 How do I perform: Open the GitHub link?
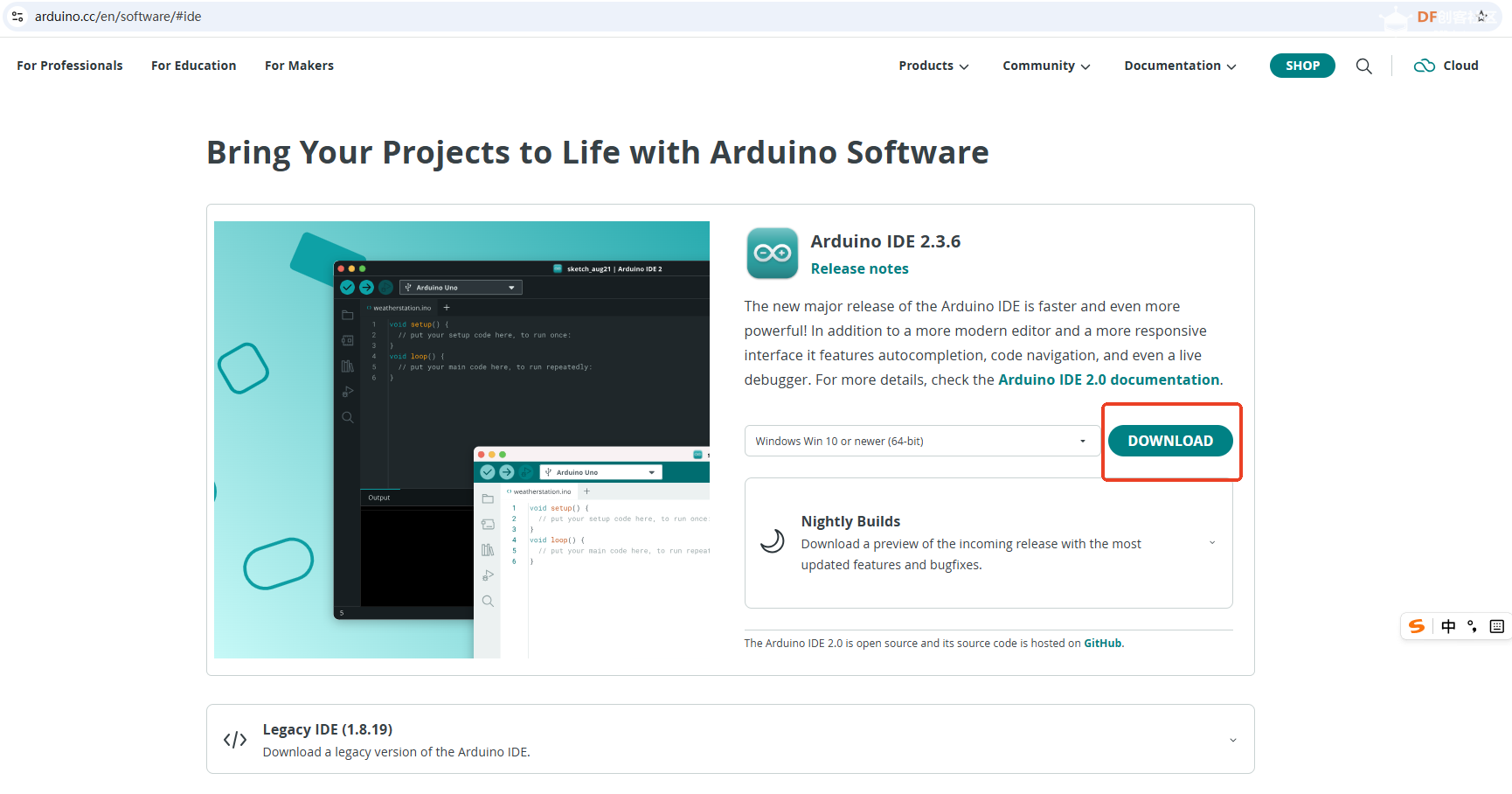1103,643
